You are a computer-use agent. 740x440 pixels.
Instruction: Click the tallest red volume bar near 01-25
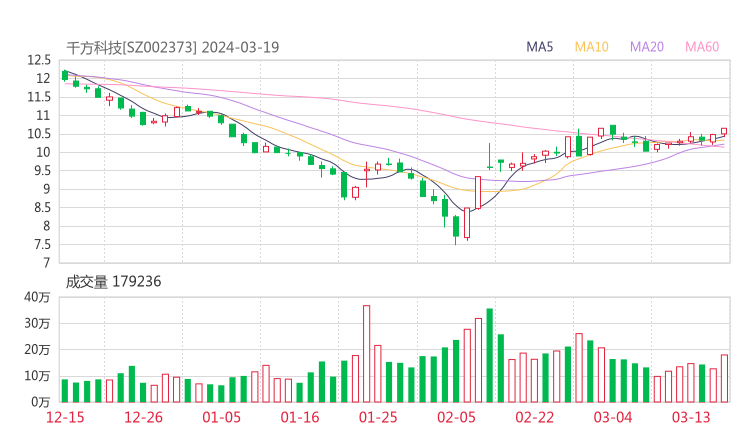(x=366, y=354)
